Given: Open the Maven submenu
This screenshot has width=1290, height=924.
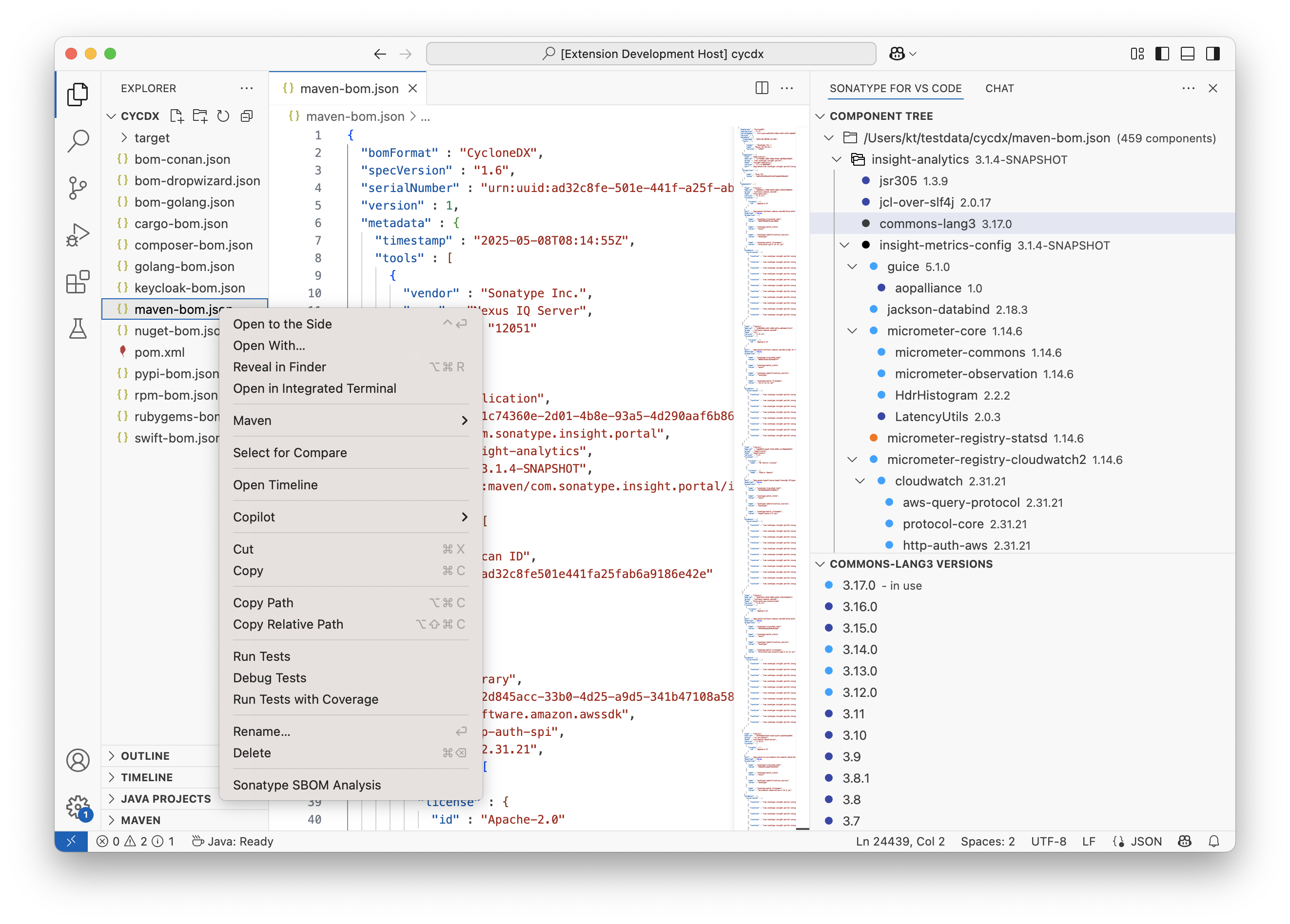Looking at the screenshot, I should click(x=351, y=420).
